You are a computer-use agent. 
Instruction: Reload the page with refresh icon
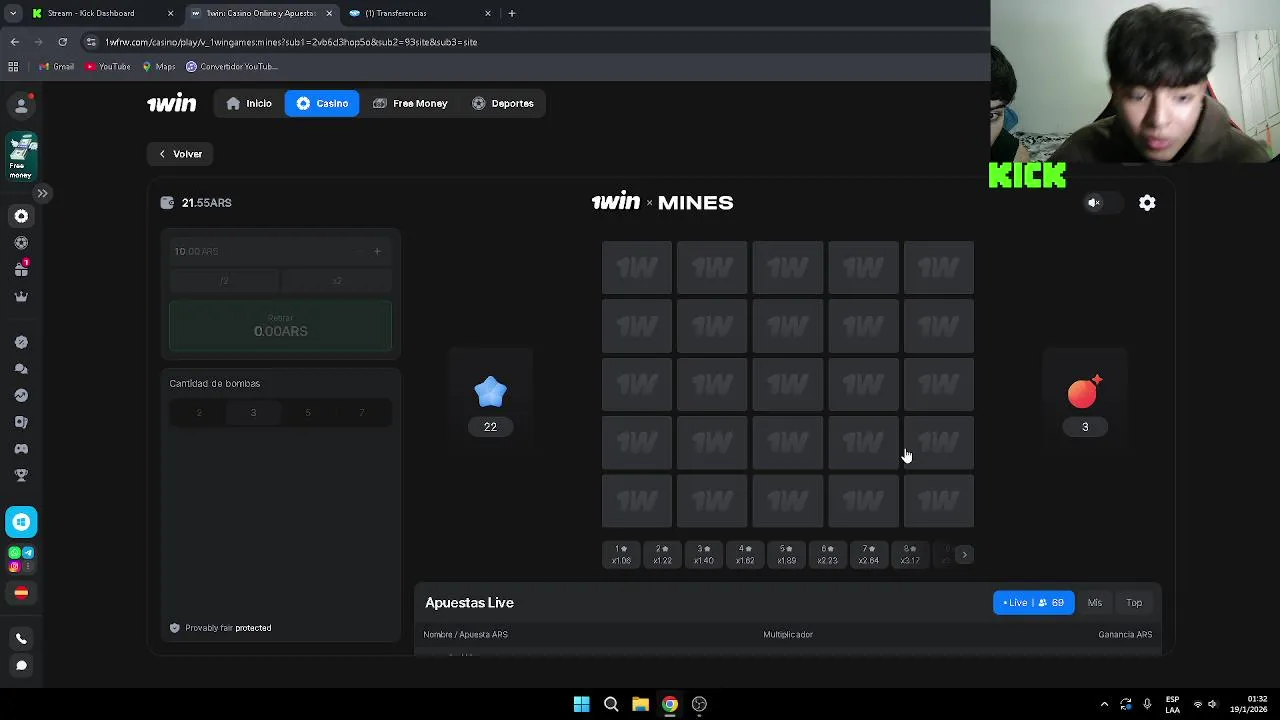click(x=62, y=42)
